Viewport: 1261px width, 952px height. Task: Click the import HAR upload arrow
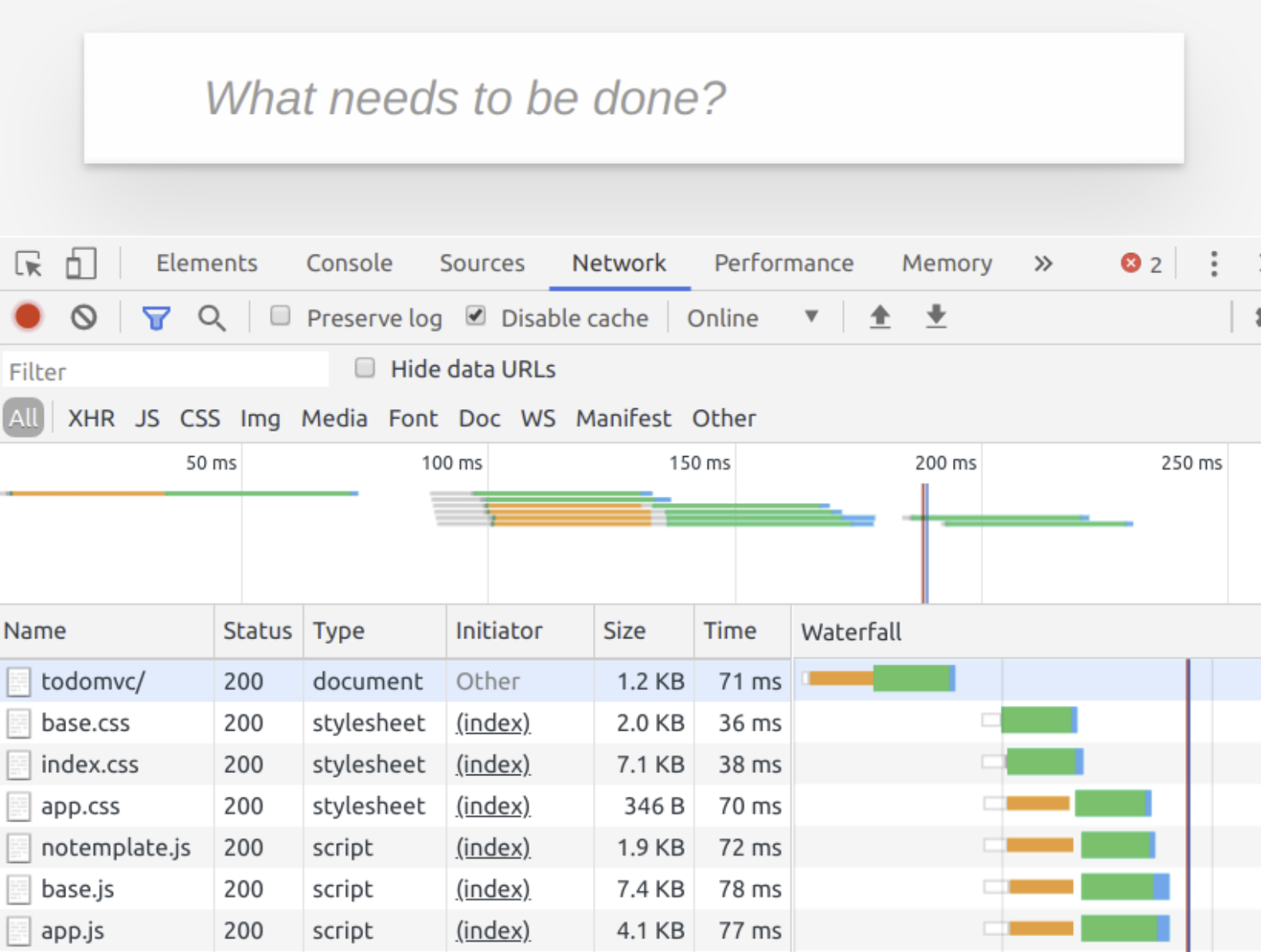(x=880, y=317)
